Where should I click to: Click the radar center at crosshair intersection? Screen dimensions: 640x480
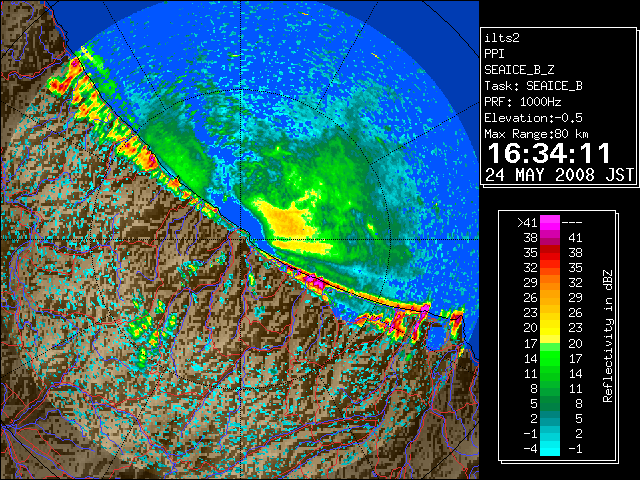(x=241, y=239)
